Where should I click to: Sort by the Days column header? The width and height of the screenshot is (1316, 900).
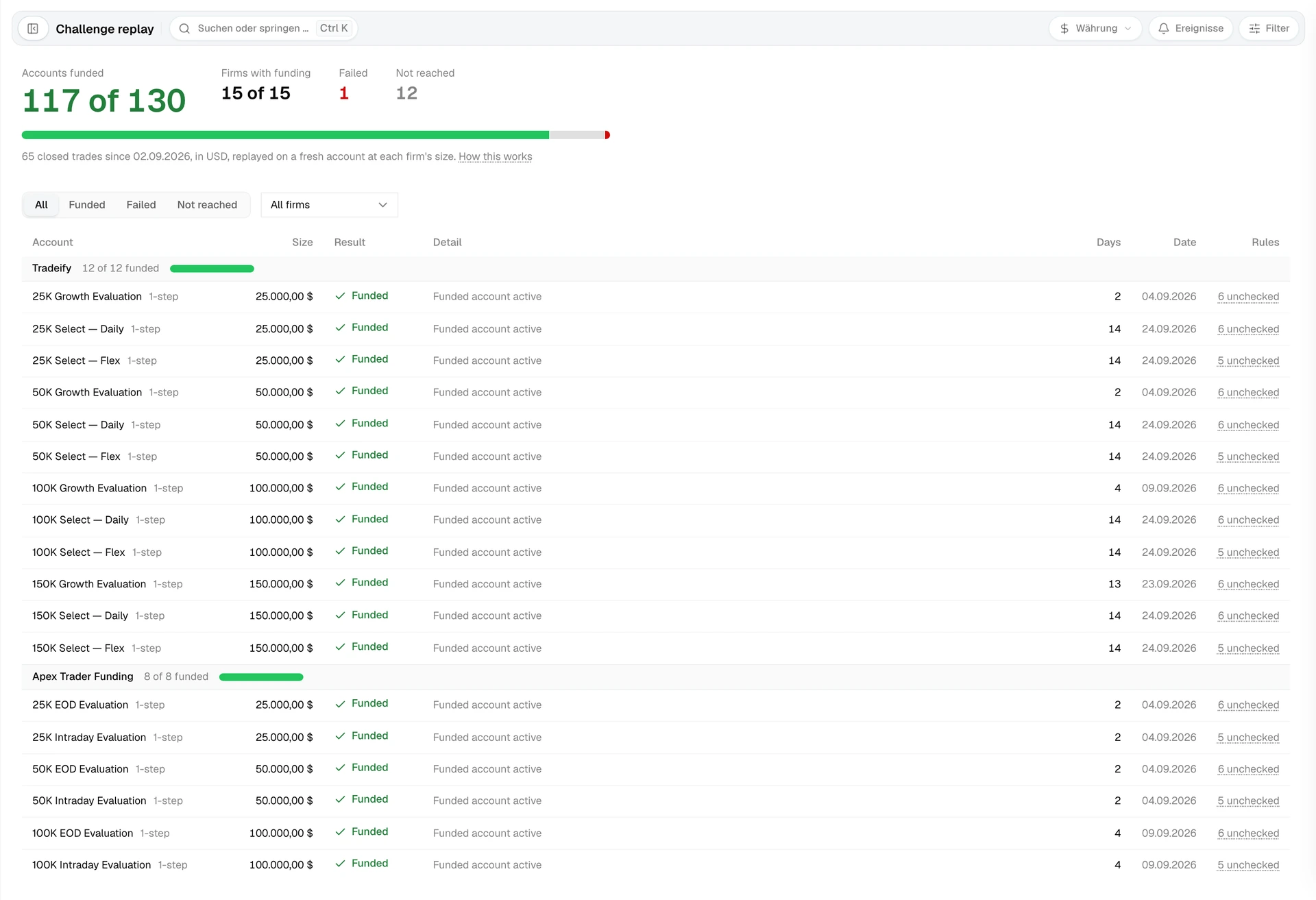click(x=1108, y=243)
